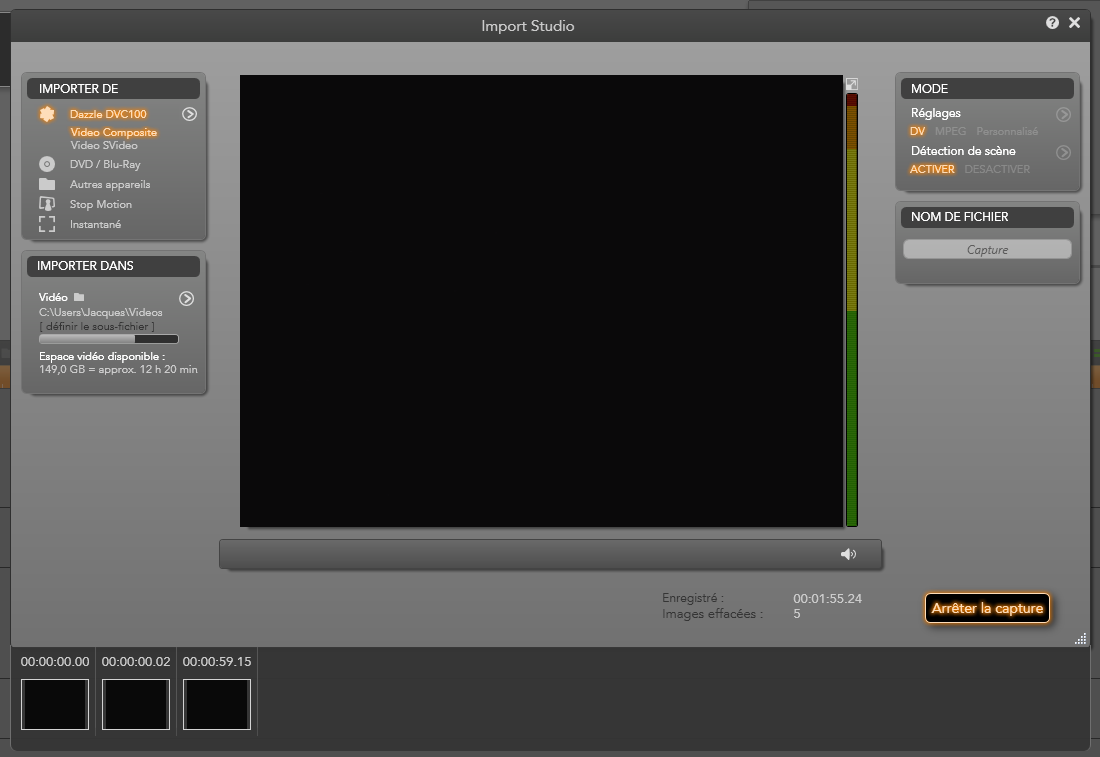Click the C:\Users\Jacques\Videos path text
Viewport: 1100px width, 757px height.
point(100,312)
